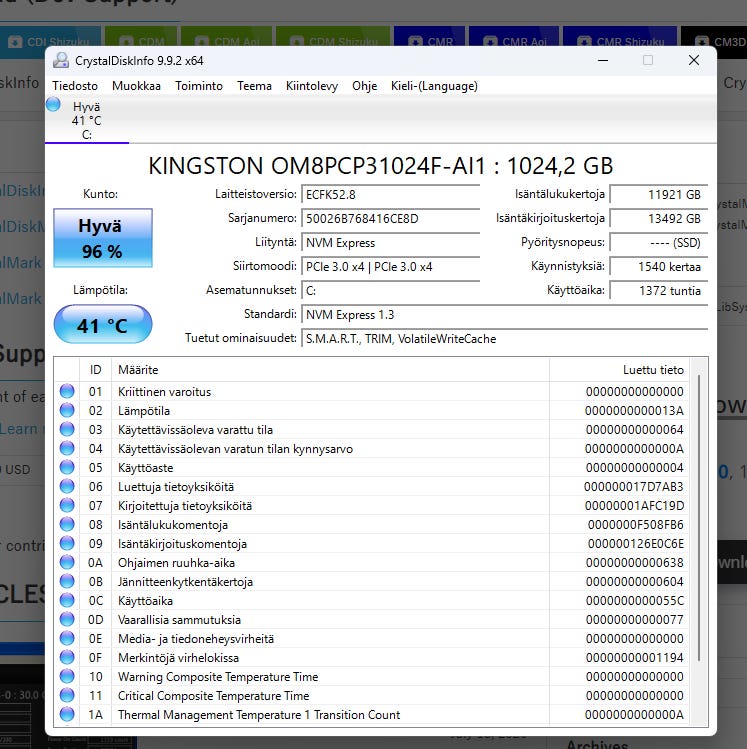Click status orb of Critical Composite Temperature Time row
The image size is (747, 749).
click(x=67, y=696)
